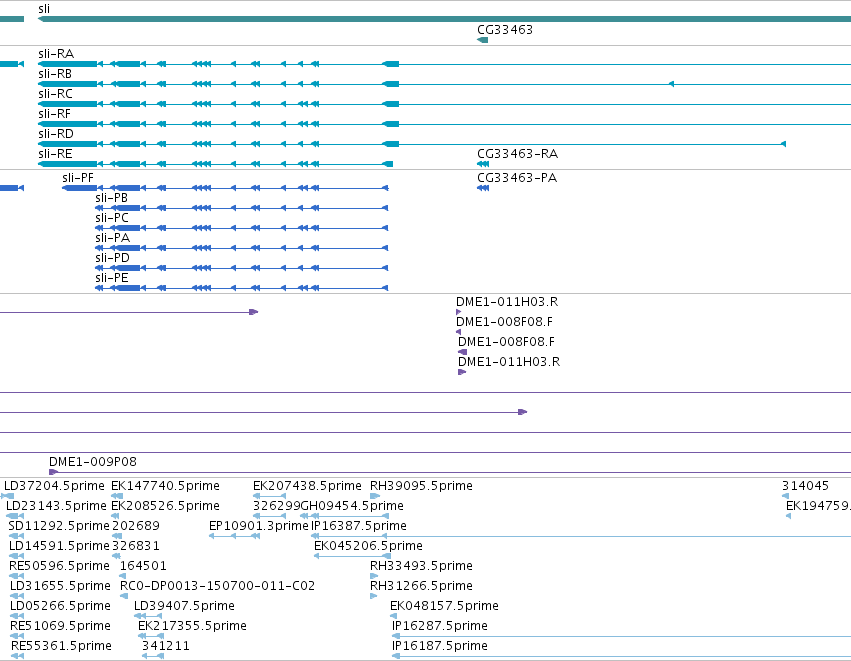Click the LD14591.5prime EST label

click(60, 546)
